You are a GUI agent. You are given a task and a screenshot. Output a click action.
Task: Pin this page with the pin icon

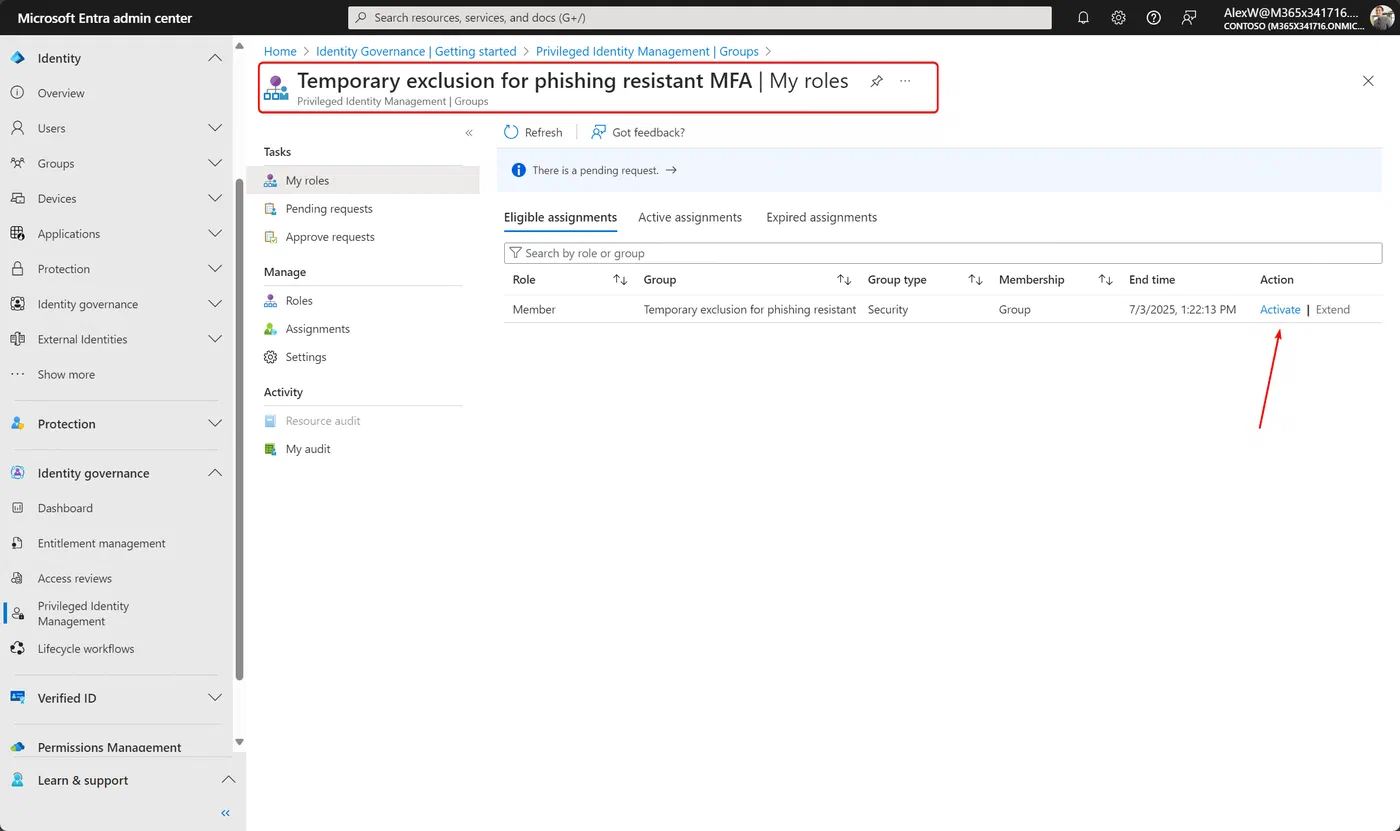pyautogui.click(x=876, y=81)
